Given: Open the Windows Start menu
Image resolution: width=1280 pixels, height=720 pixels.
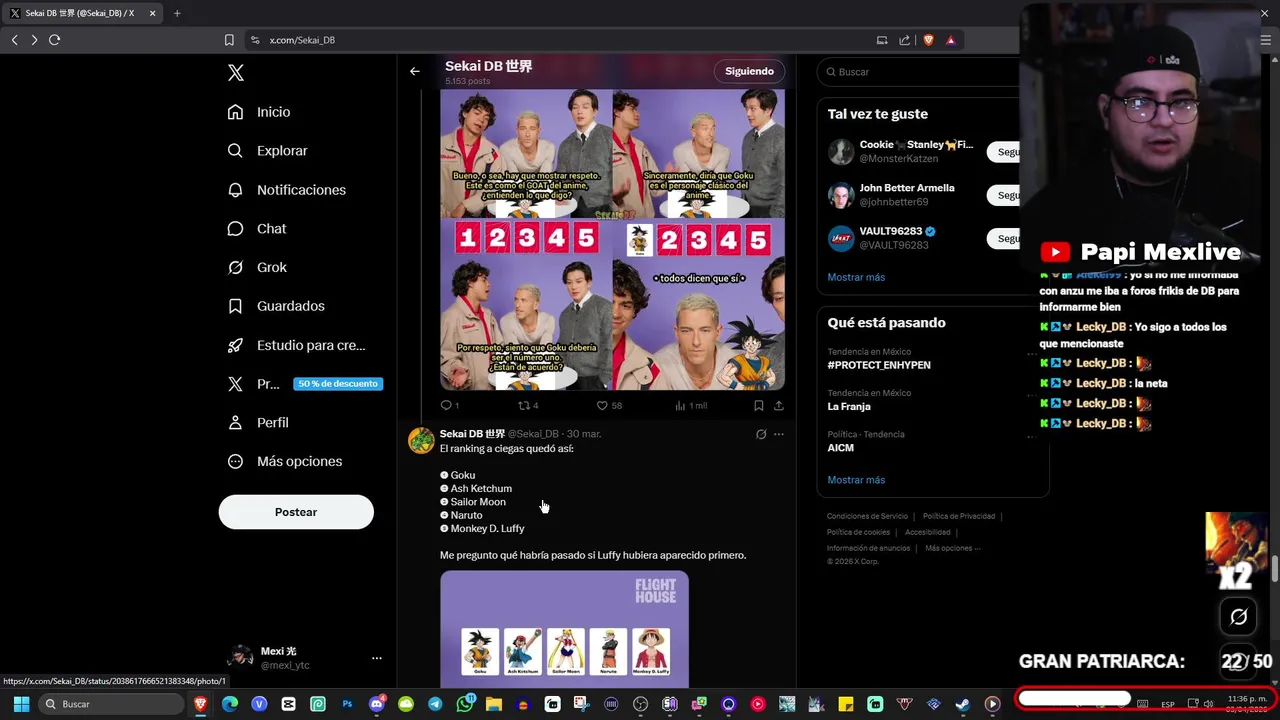Looking at the screenshot, I should [x=21, y=704].
